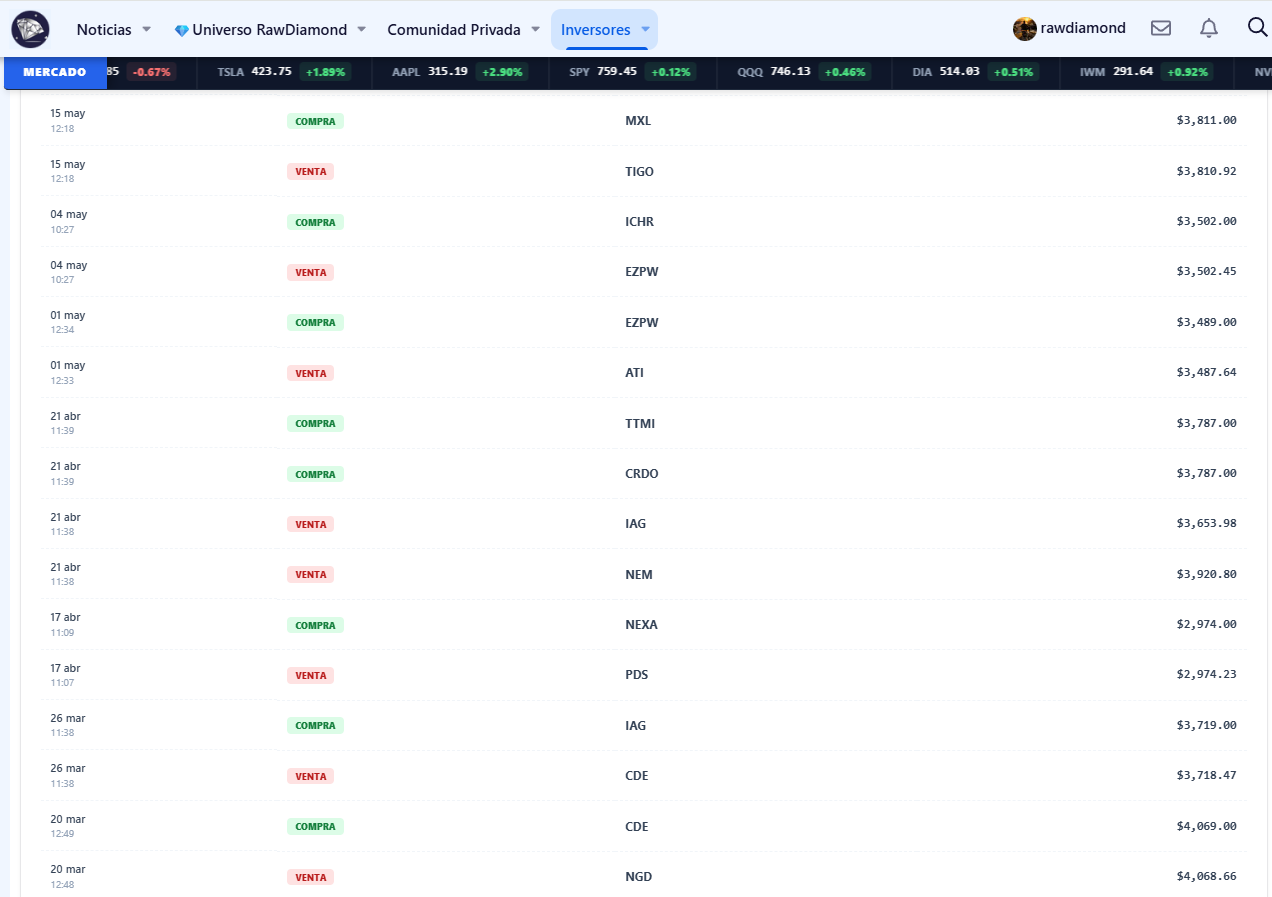Click the VENTA badge on NGD row
The width and height of the screenshot is (1272, 897).
click(310, 877)
